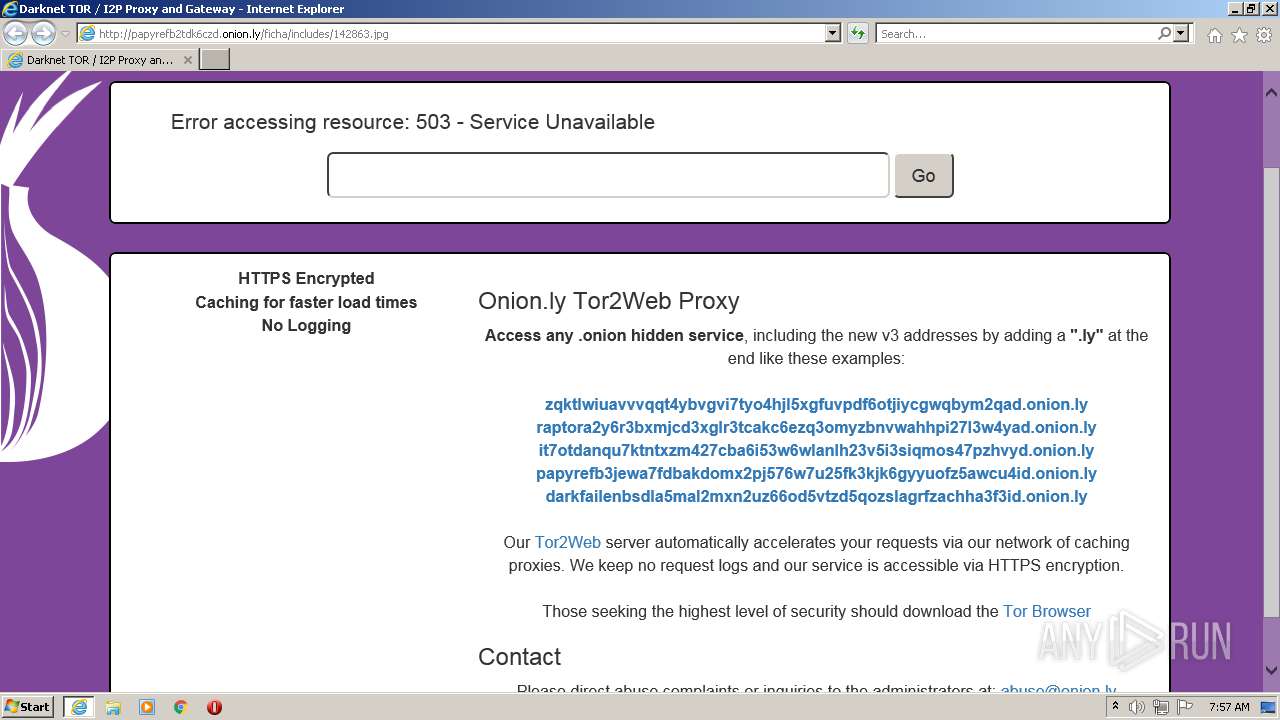Click the HTTPS Encrypted text
Viewport: 1280px width, 720px height.
coord(306,278)
